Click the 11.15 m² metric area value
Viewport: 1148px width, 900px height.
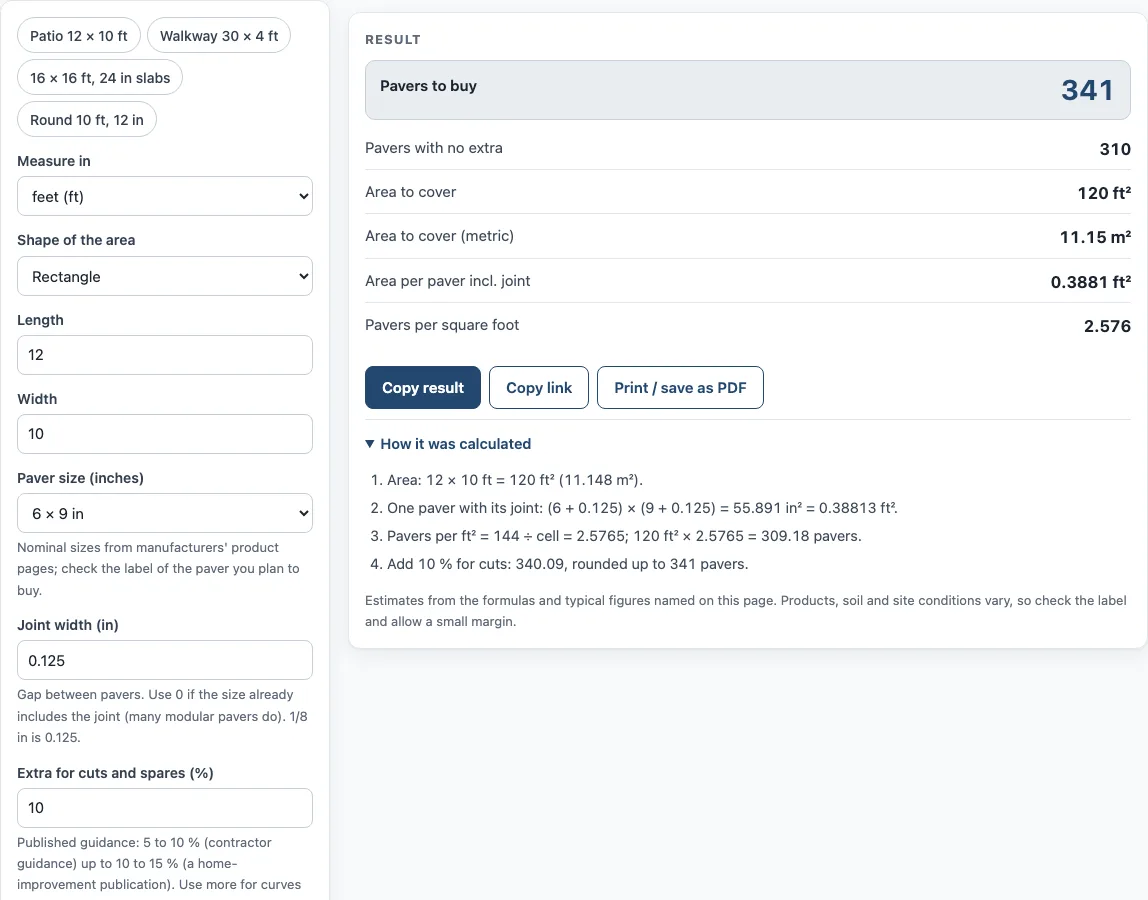[1095, 237]
